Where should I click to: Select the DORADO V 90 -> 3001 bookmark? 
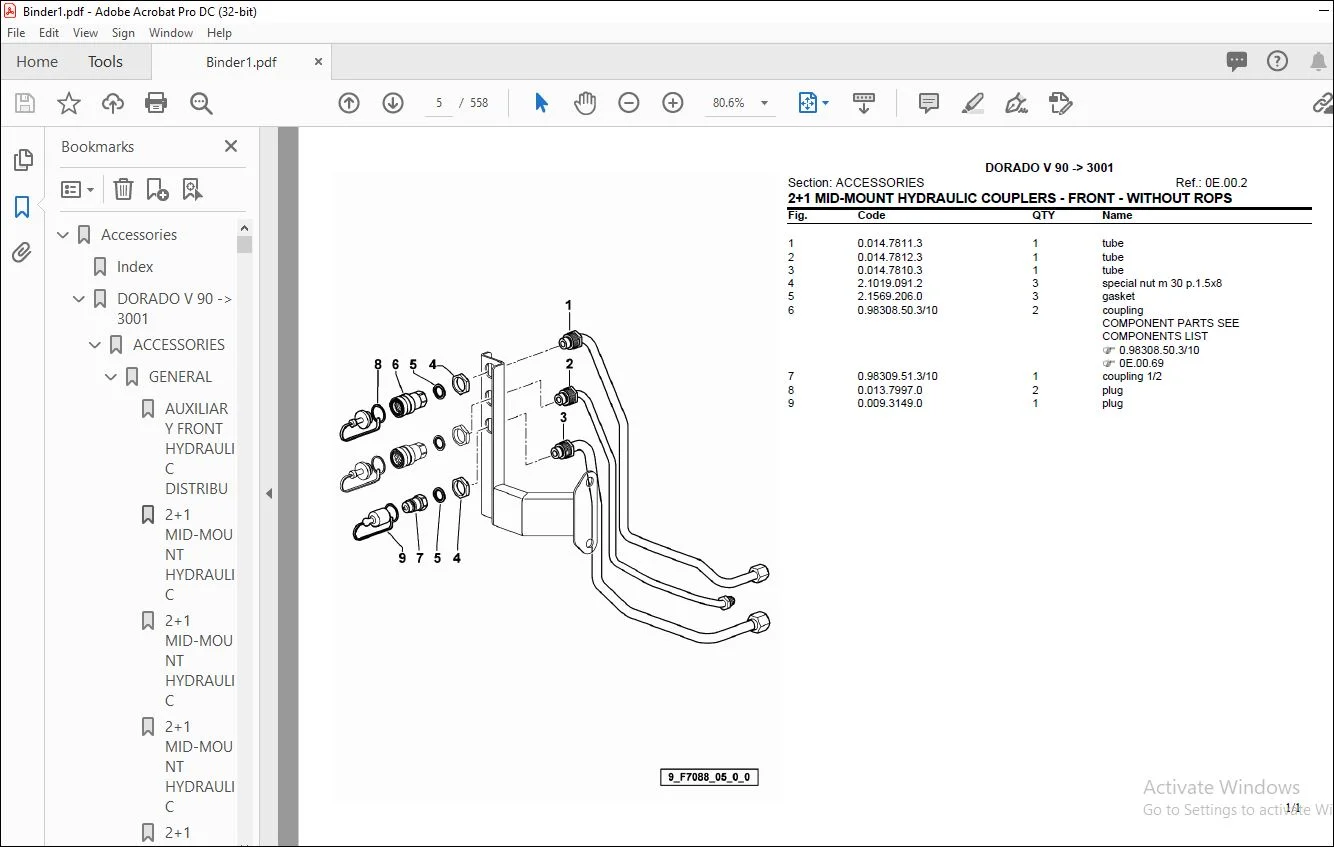[174, 309]
